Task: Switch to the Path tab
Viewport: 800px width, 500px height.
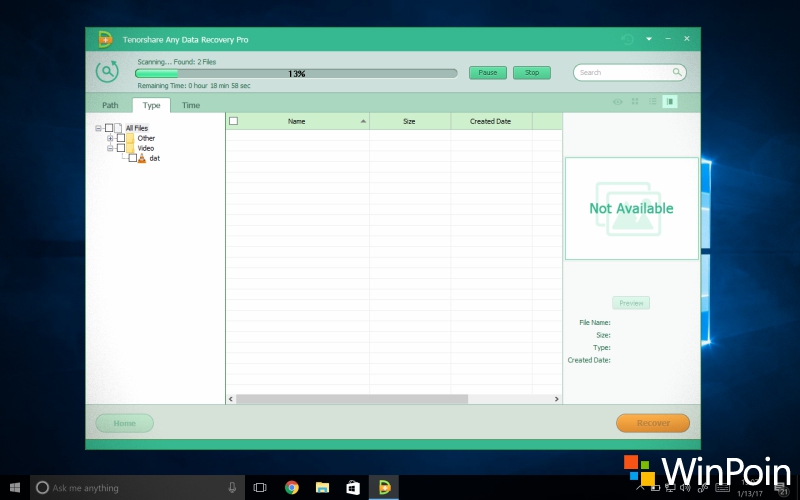Action: pos(110,105)
